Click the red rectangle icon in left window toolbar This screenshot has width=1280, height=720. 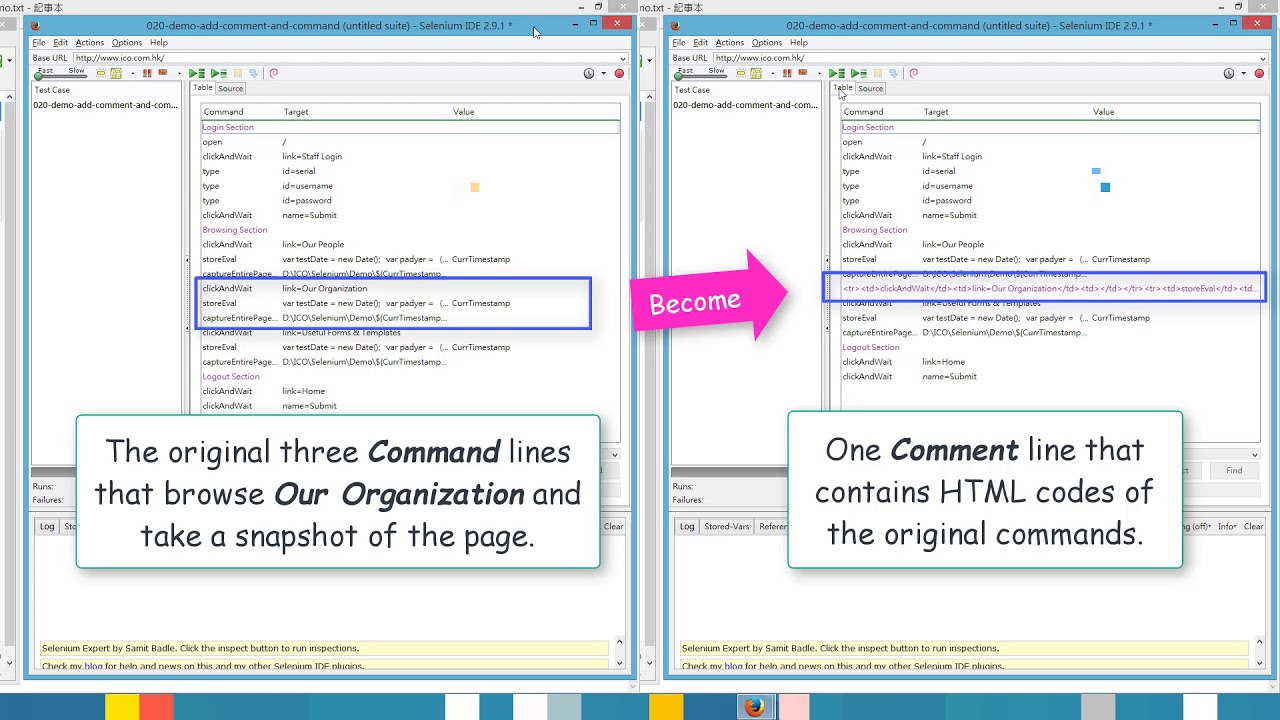163,72
